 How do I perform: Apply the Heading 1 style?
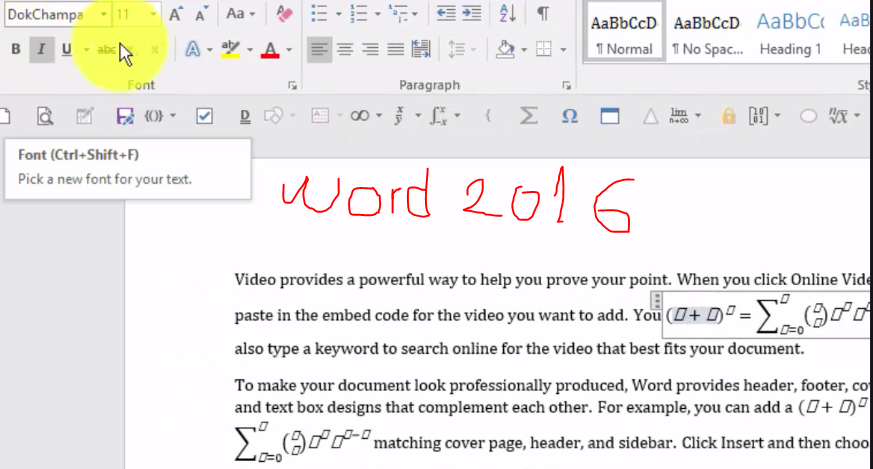click(x=790, y=31)
